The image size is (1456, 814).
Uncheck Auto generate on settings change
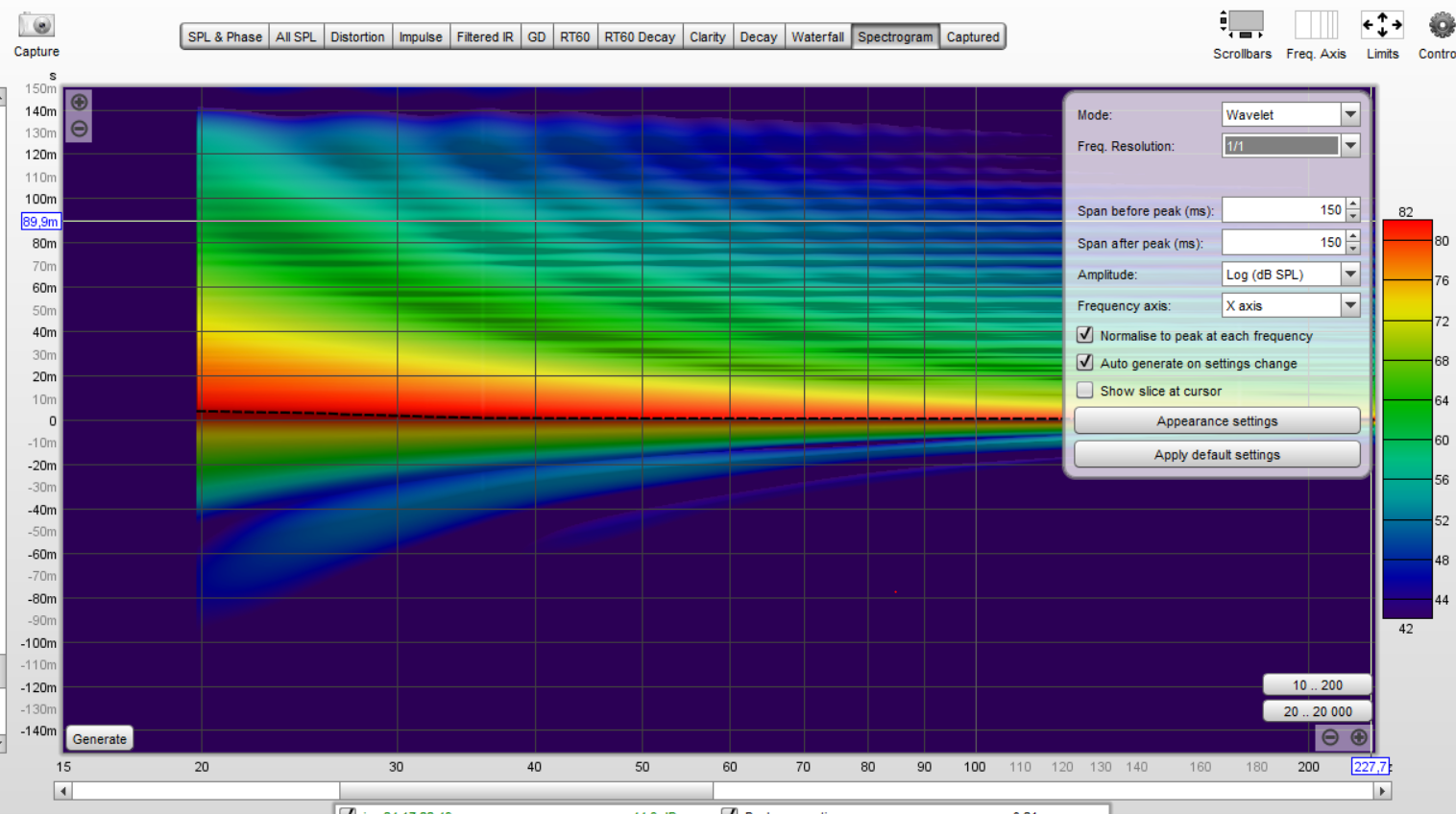tap(1085, 363)
